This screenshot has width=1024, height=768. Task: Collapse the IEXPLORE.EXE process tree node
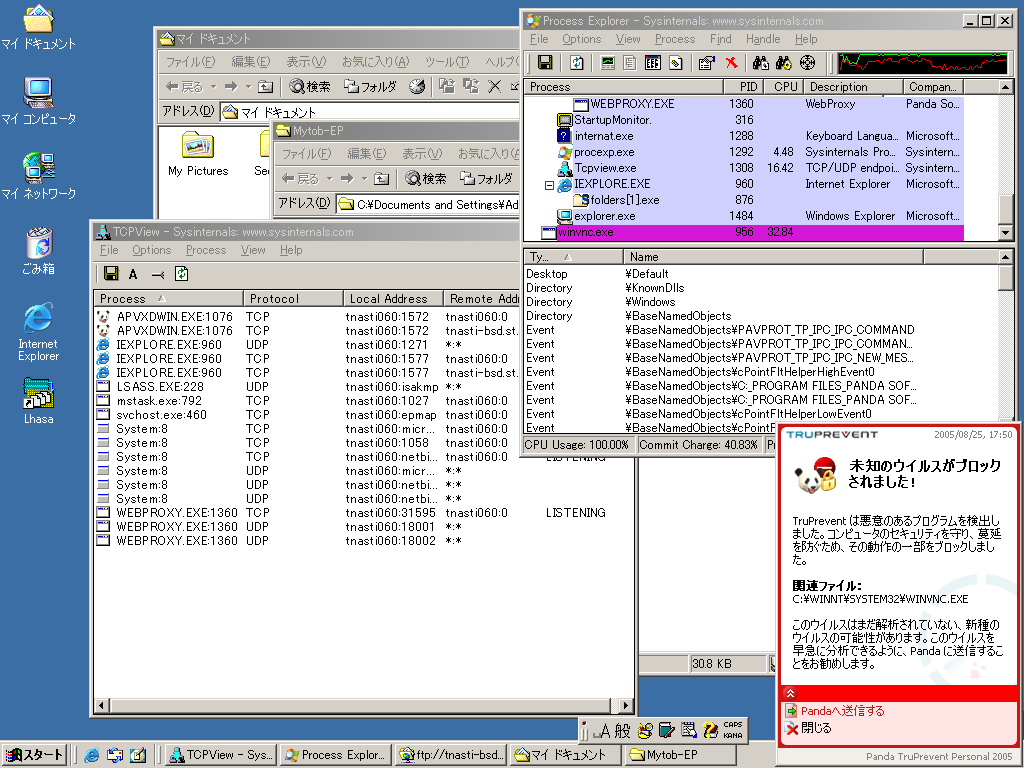(x=549, y=184)
